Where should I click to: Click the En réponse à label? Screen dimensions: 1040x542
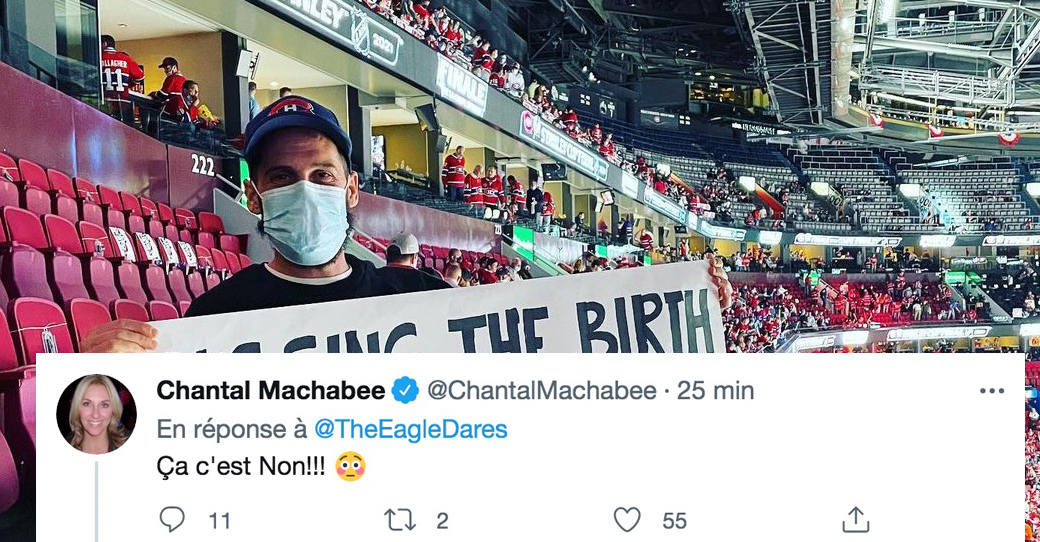pyautogui.click(x=232, y=429)
